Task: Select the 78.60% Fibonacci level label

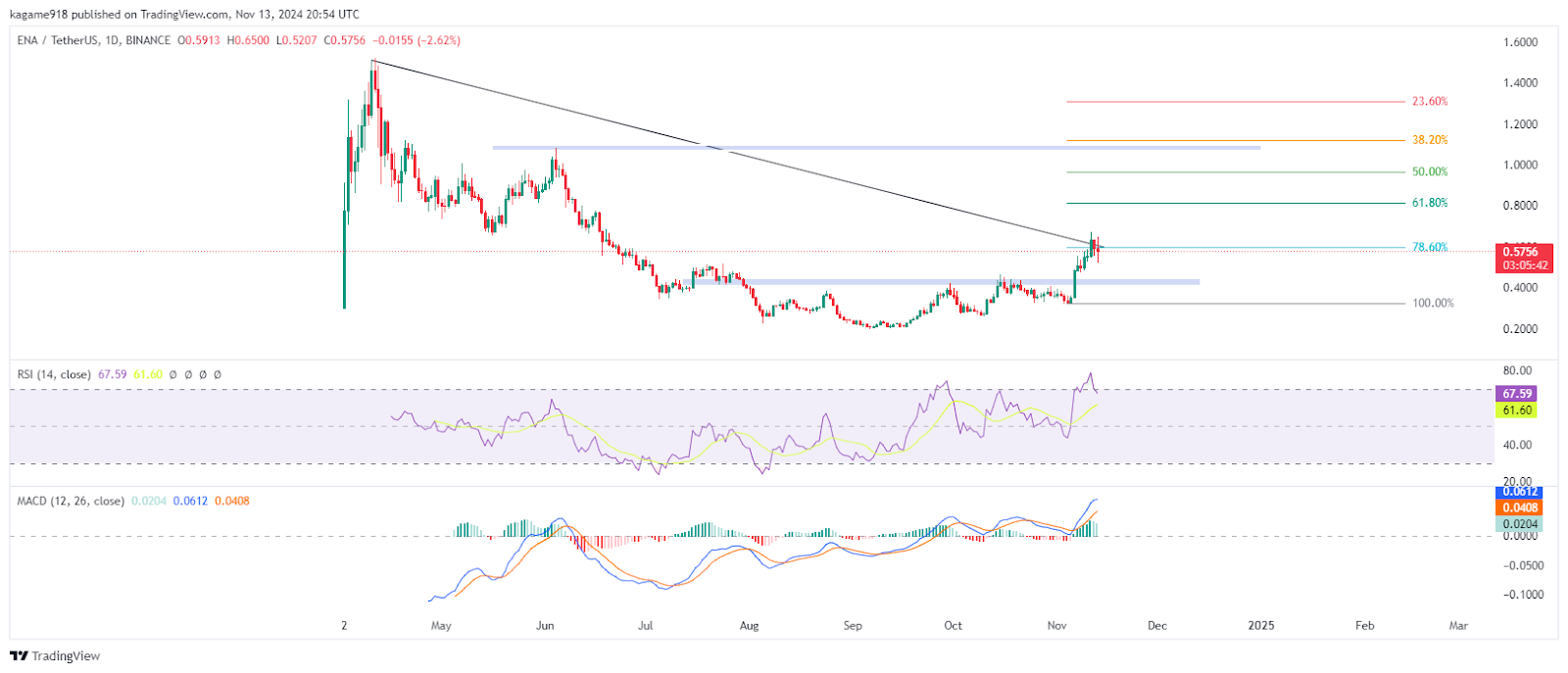Action: [1430, 247]
